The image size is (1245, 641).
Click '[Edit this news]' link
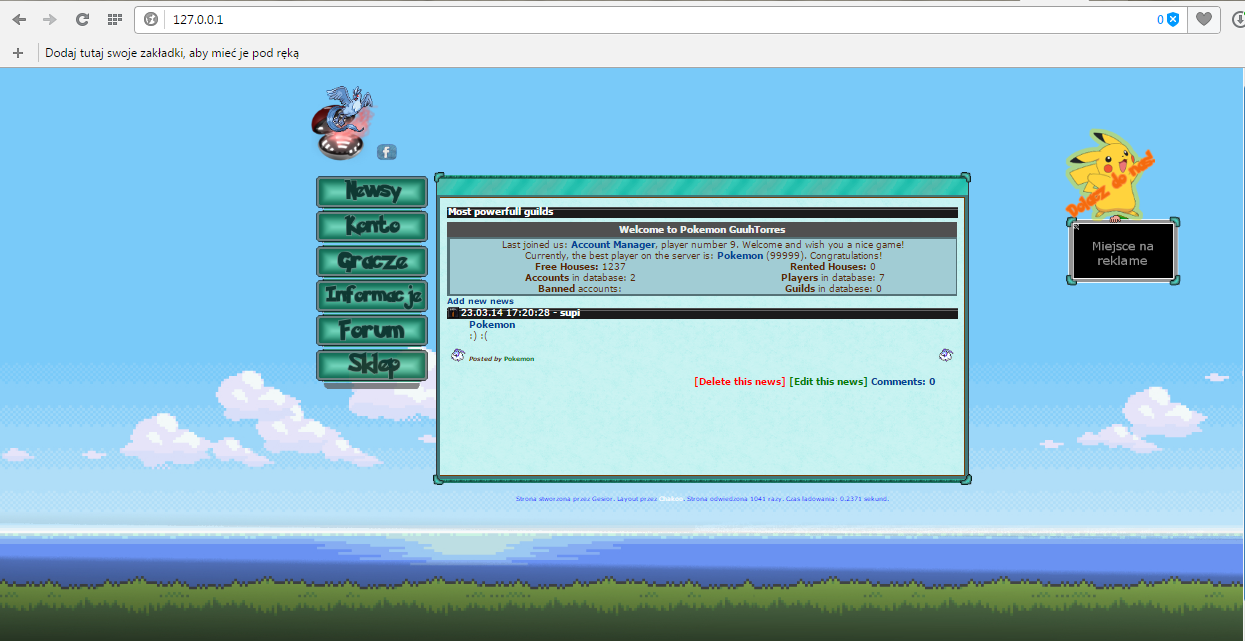coord(828,382)
